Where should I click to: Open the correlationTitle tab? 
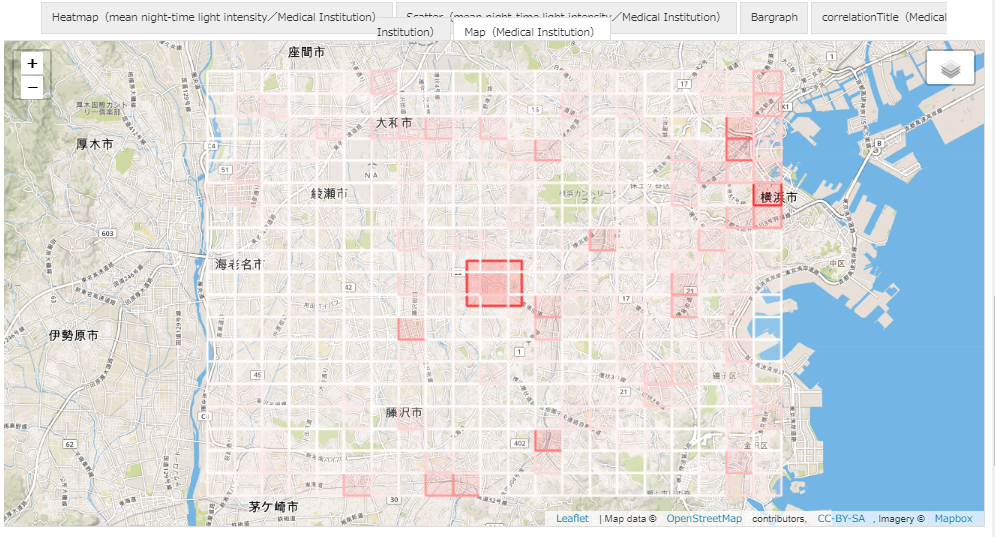tap(878, 17)
